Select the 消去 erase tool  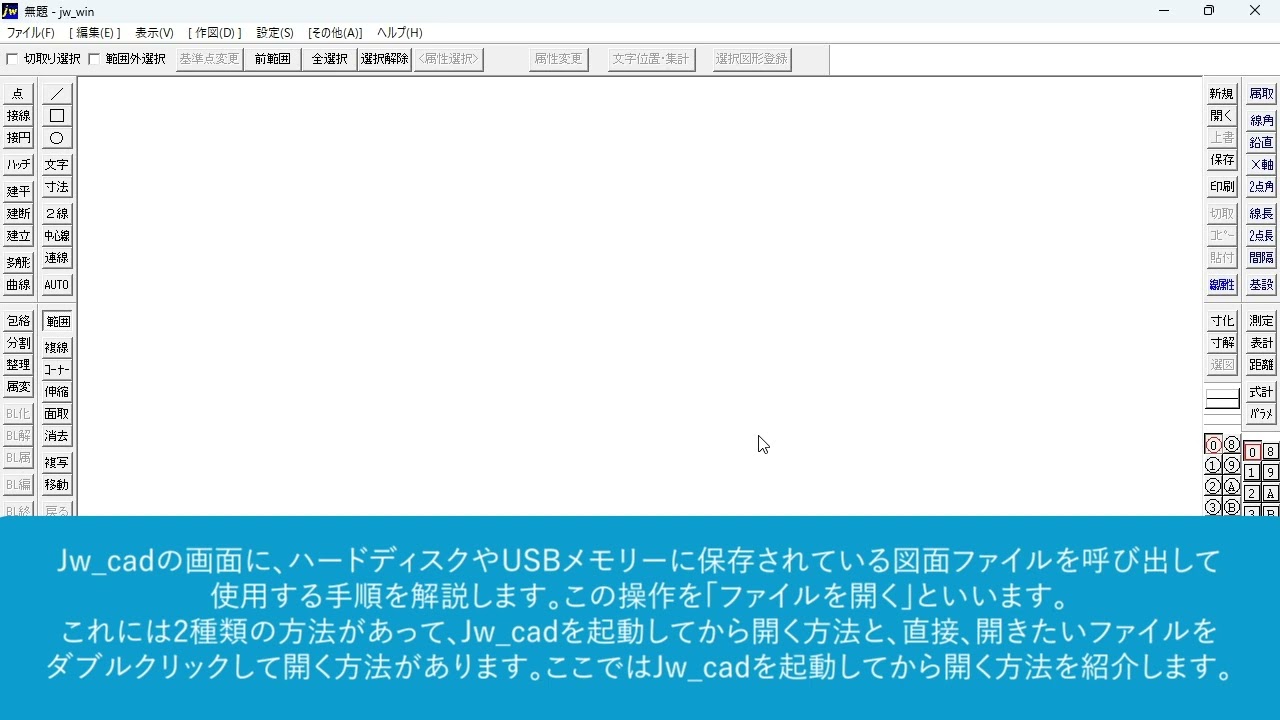(x=57, y=436)
